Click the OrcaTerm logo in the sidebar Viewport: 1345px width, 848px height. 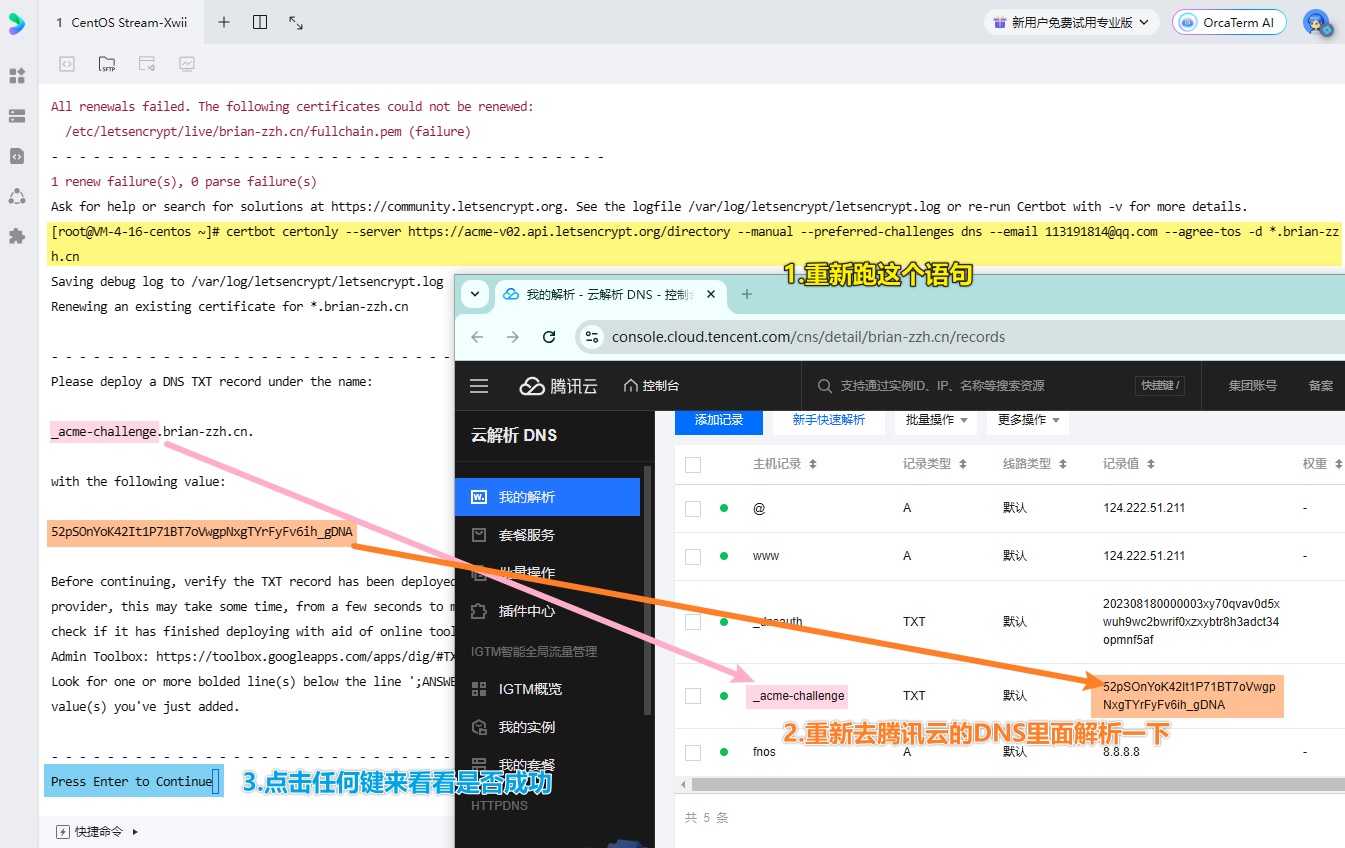(x=17, y=23)
